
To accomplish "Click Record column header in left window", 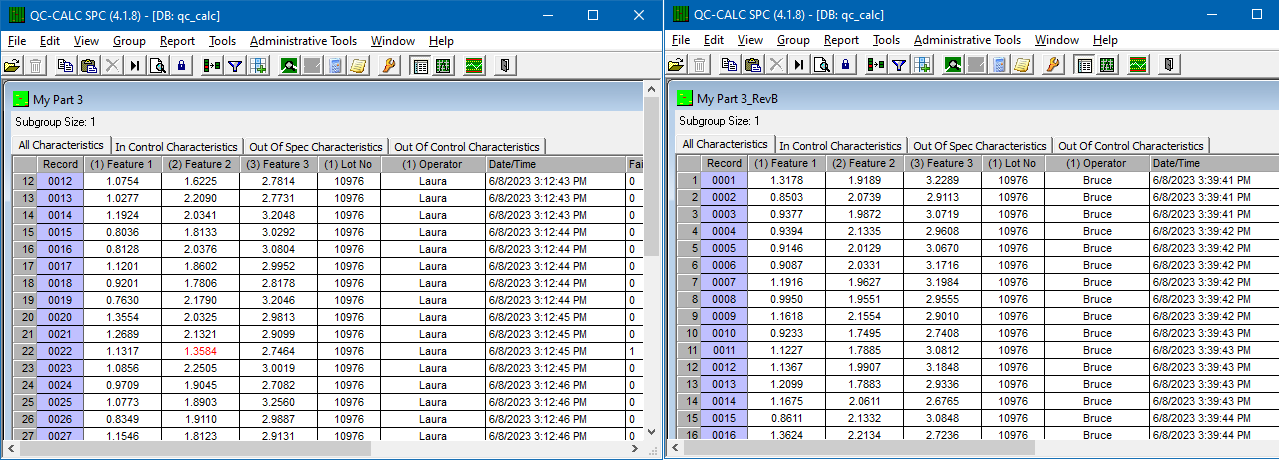I will [60, 164].
